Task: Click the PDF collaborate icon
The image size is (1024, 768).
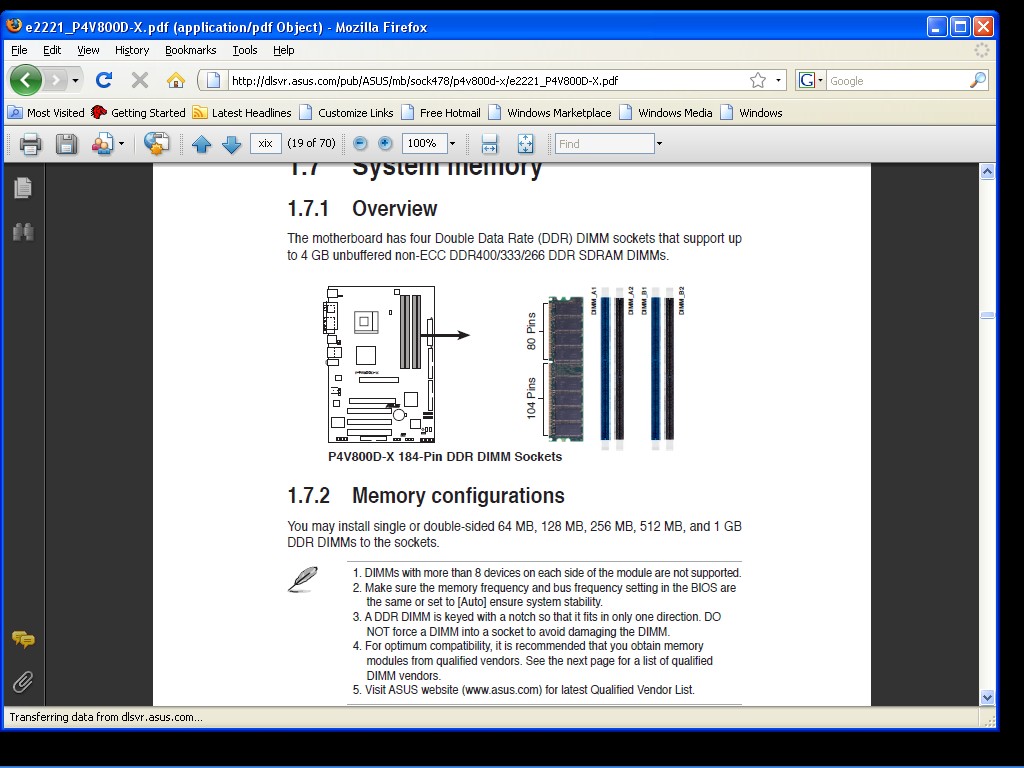Action: coord(102,144)
